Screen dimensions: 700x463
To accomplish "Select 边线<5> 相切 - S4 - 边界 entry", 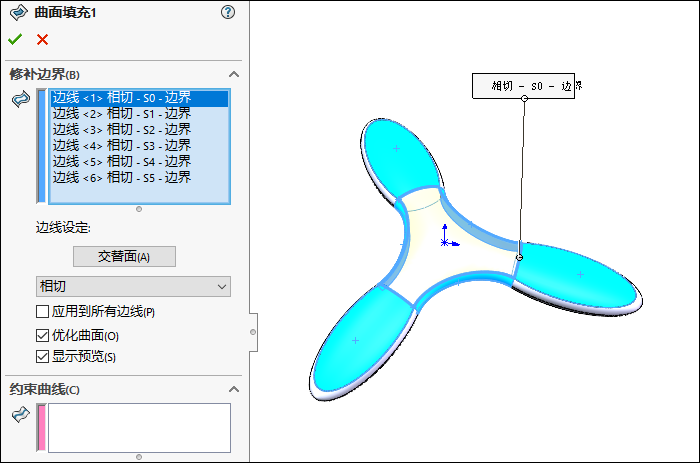I will [139, 162].
